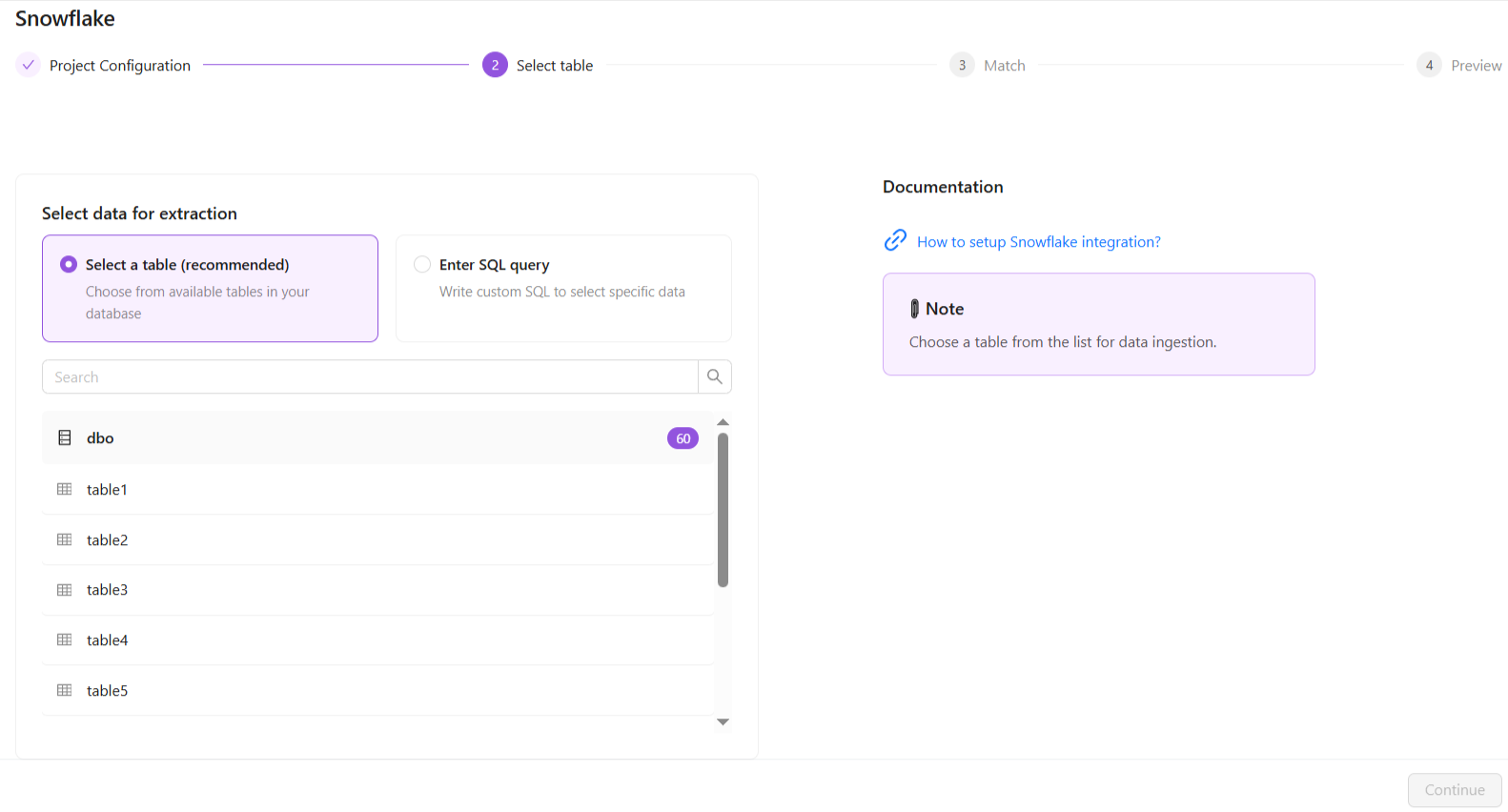Click the chain link icon beside documentation link
This screenshot has width=1508, height=812.
(895, 240)
